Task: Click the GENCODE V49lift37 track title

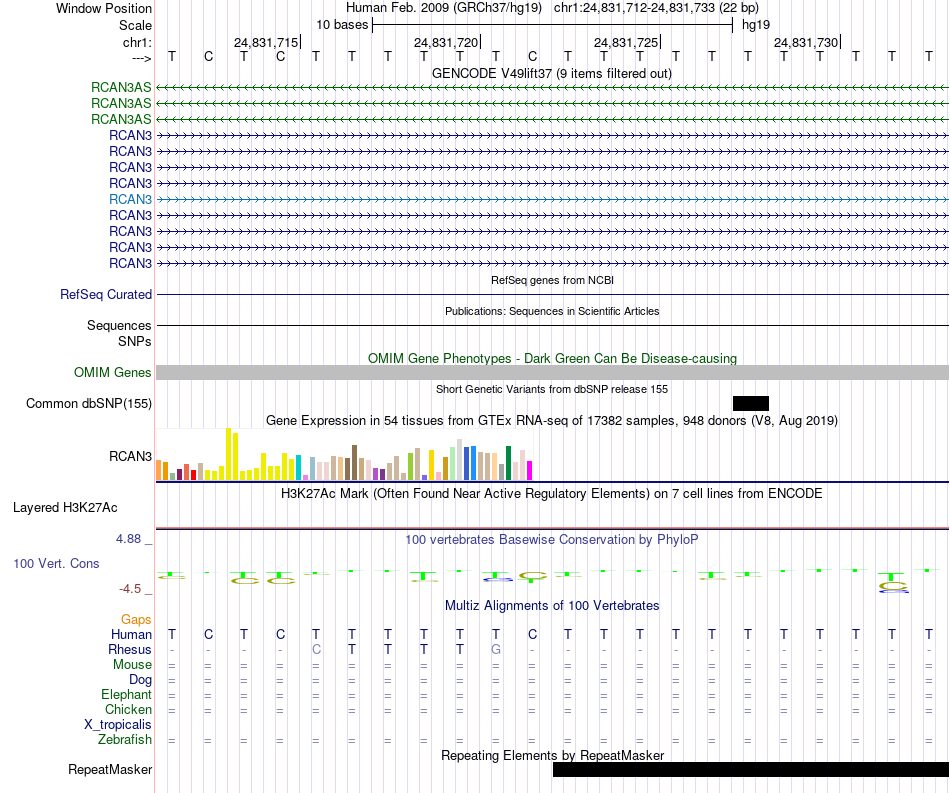Action: (x=552, y=73)
